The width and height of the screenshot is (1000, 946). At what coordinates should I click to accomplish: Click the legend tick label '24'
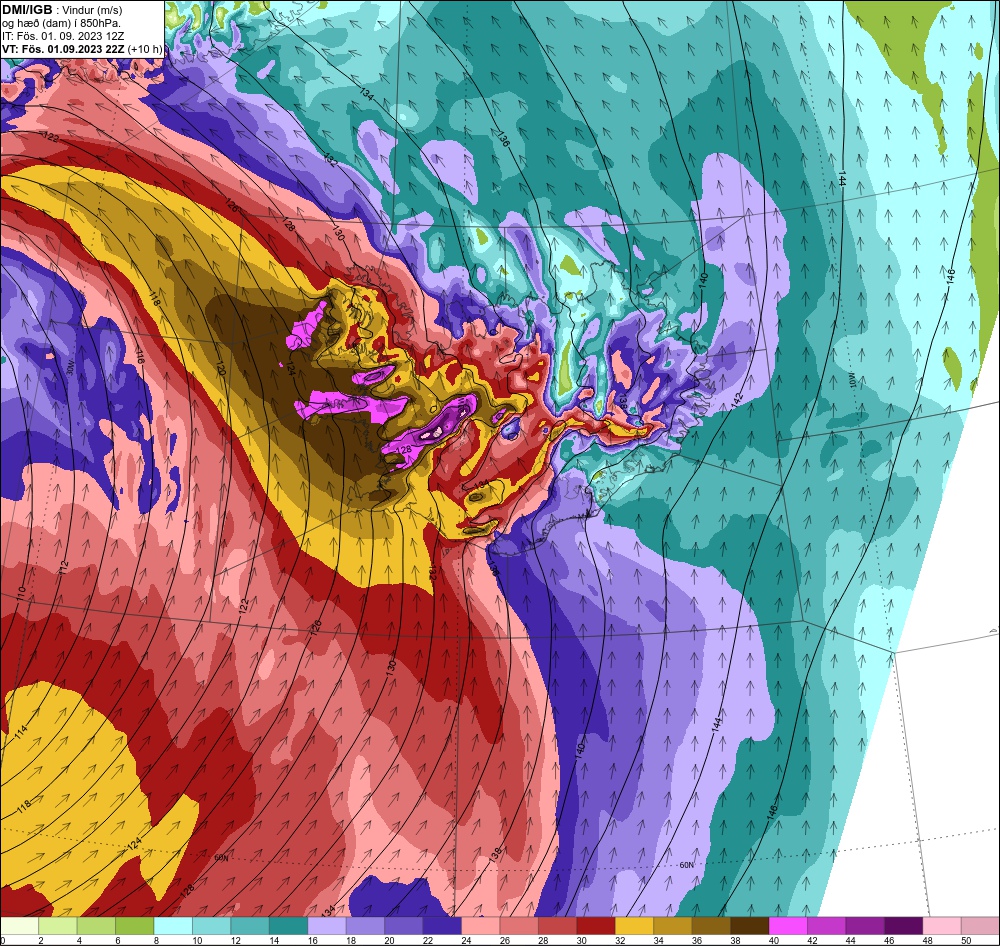click(466, 940)
